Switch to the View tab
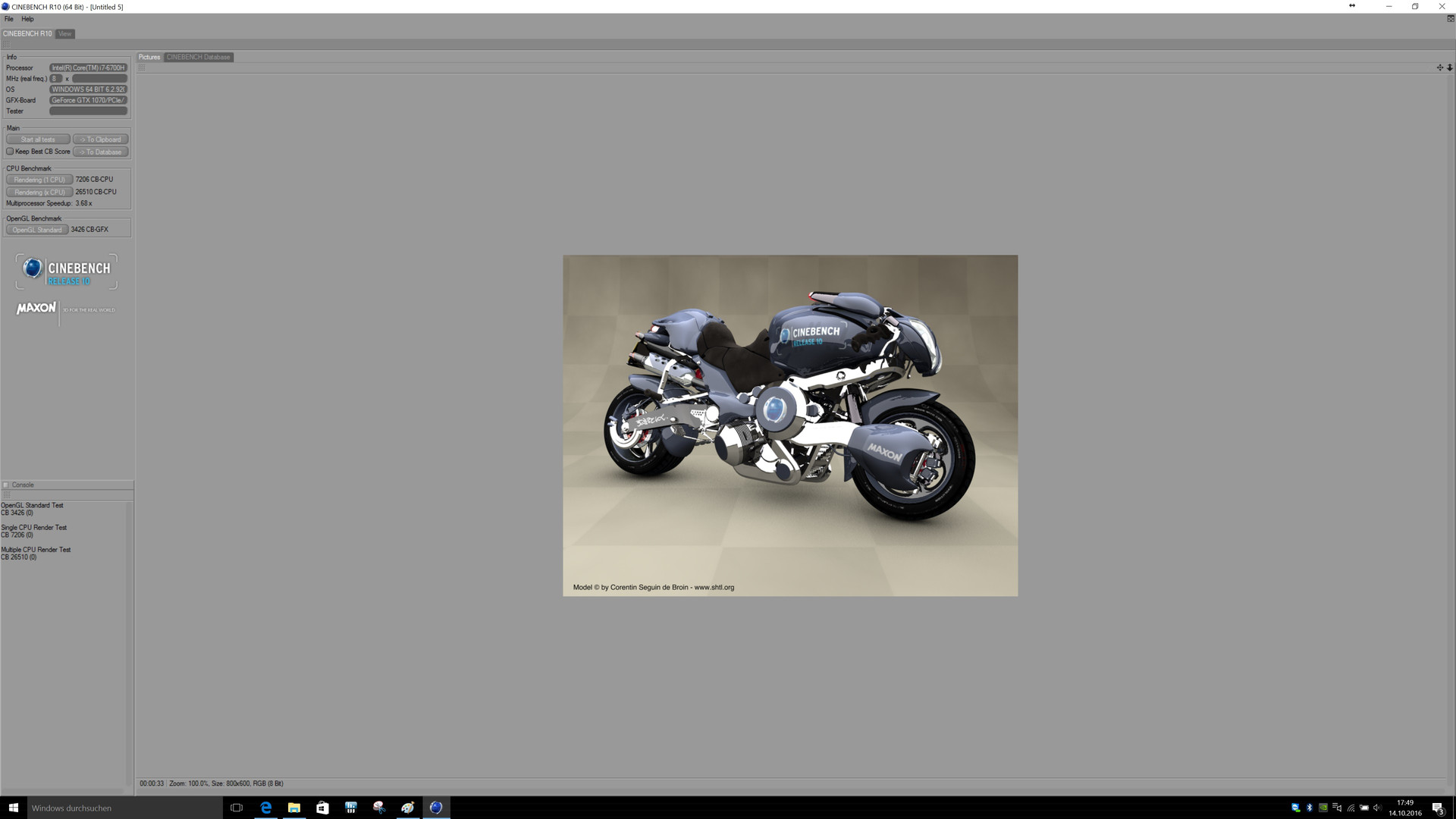The width and height of the screenshot is (1456, 819). [65, 33]
